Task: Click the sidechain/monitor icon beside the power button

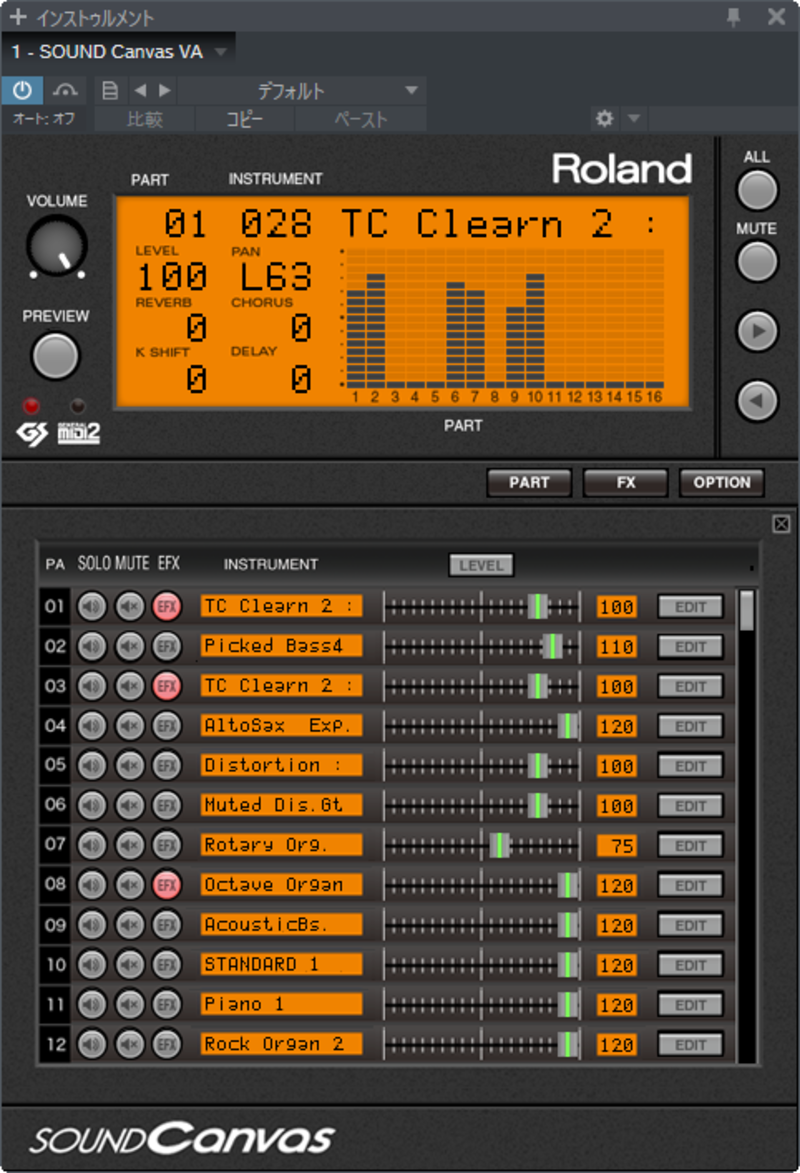Action: [x=65, y=91]
